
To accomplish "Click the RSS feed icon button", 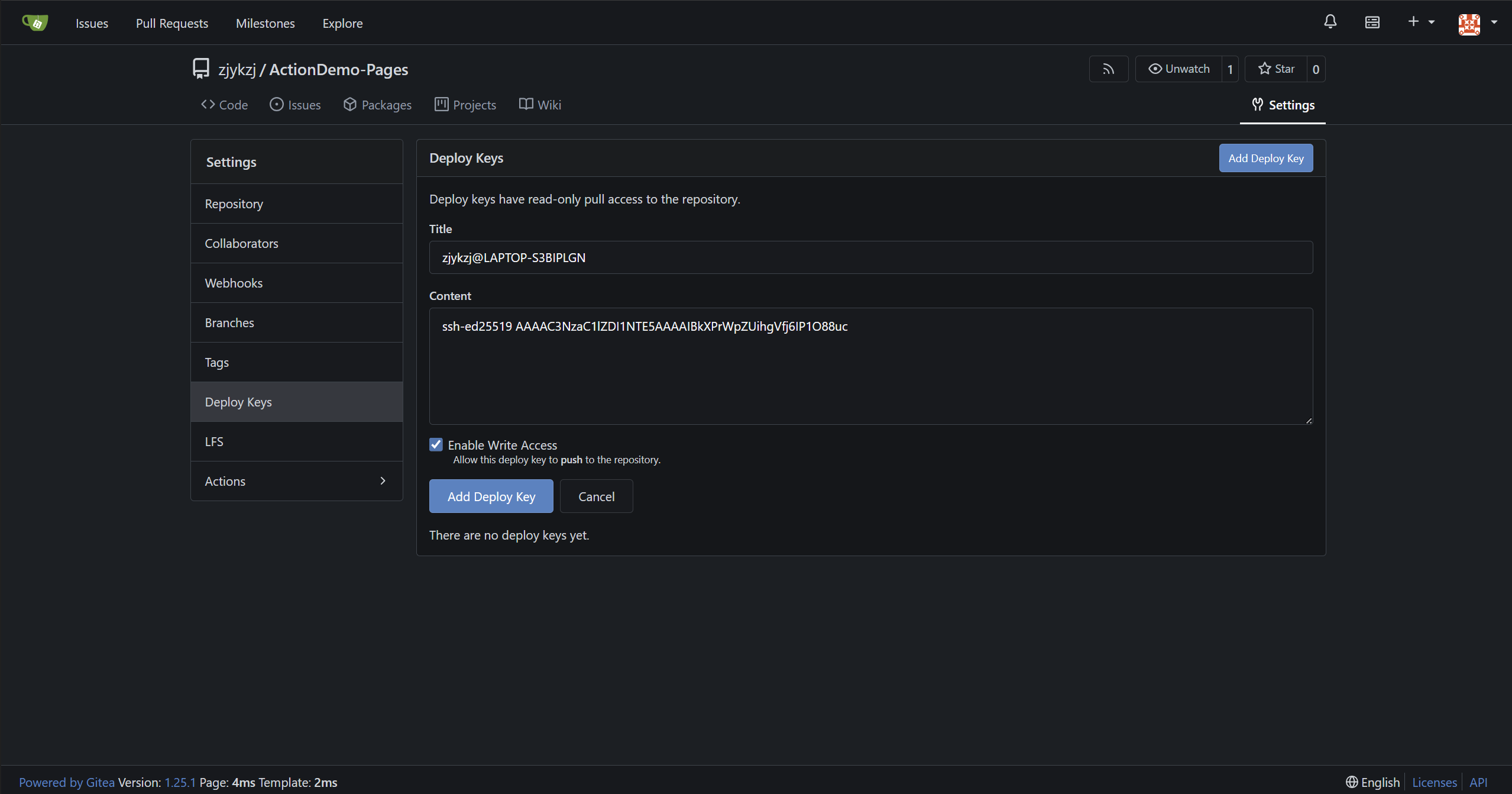I will (x=1108, y=69).
